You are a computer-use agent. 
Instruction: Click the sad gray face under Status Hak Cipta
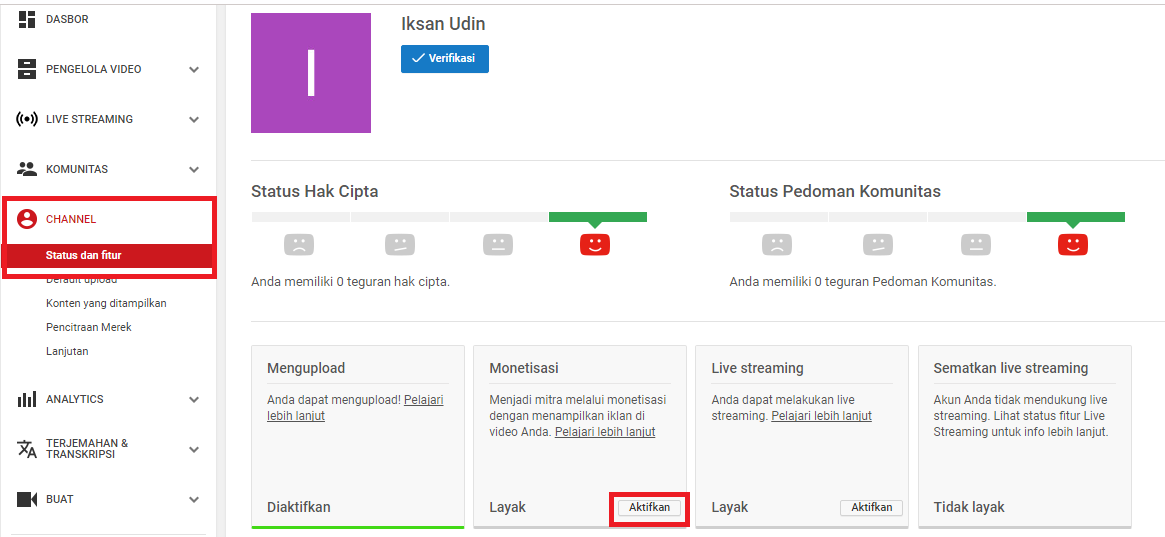point(299,244)
